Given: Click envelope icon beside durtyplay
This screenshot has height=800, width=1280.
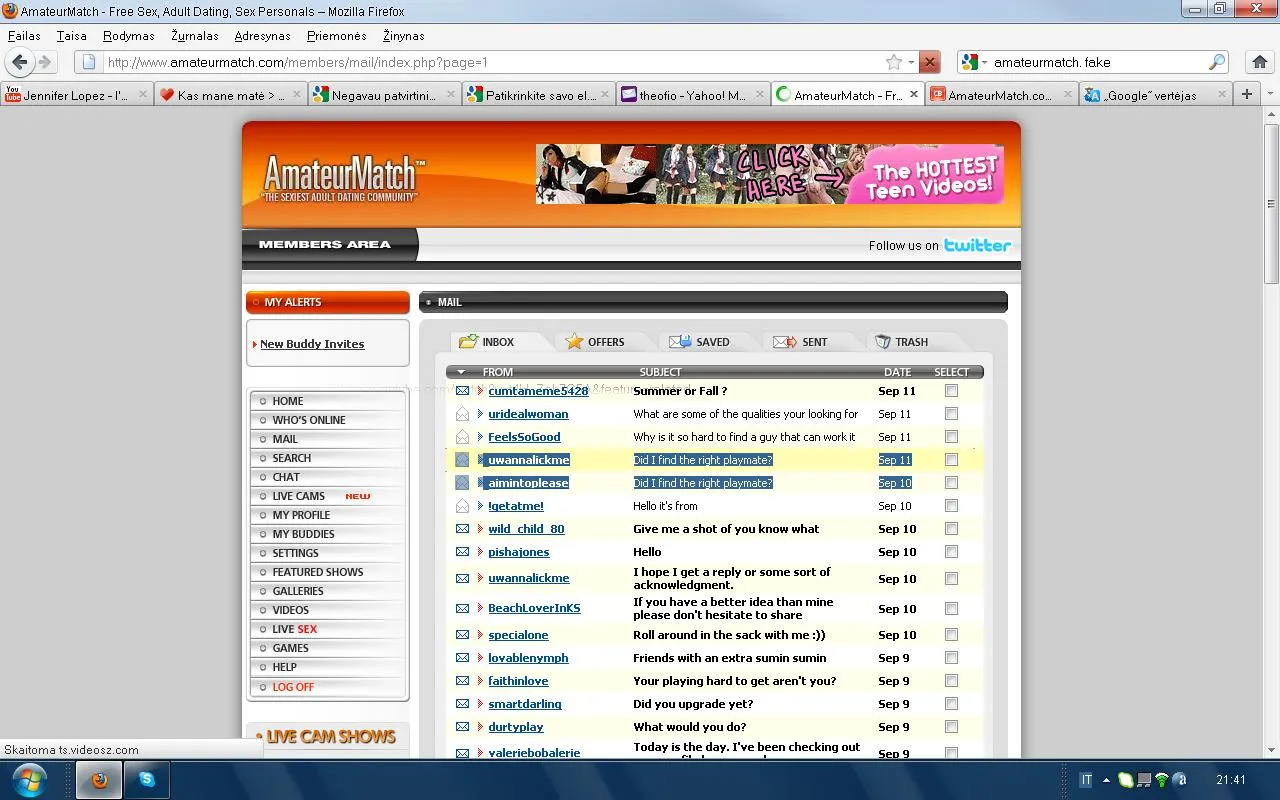Looking at the screenshot, I should click(x=463, y=727).
